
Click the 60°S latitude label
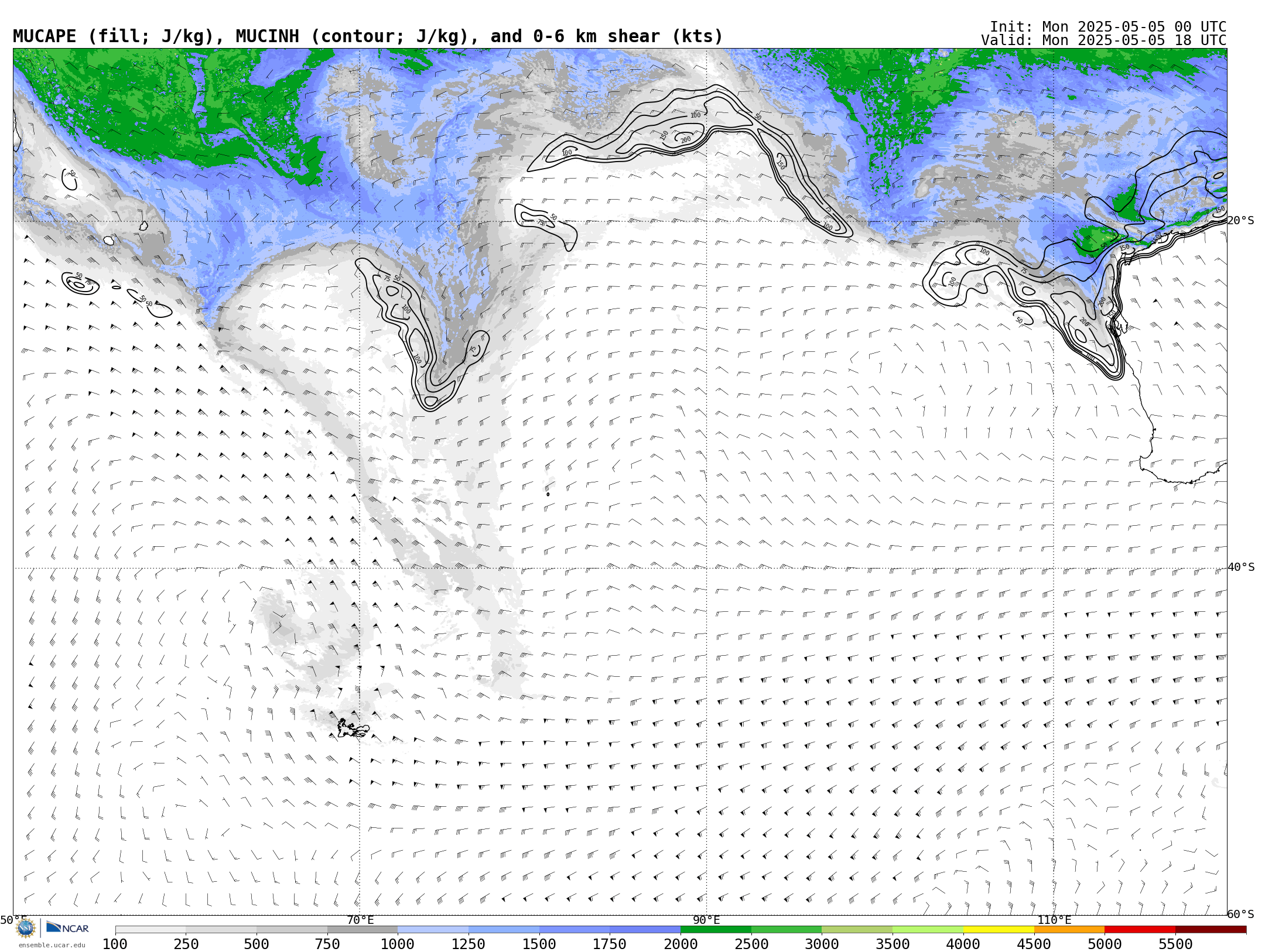click(1241, 914)
